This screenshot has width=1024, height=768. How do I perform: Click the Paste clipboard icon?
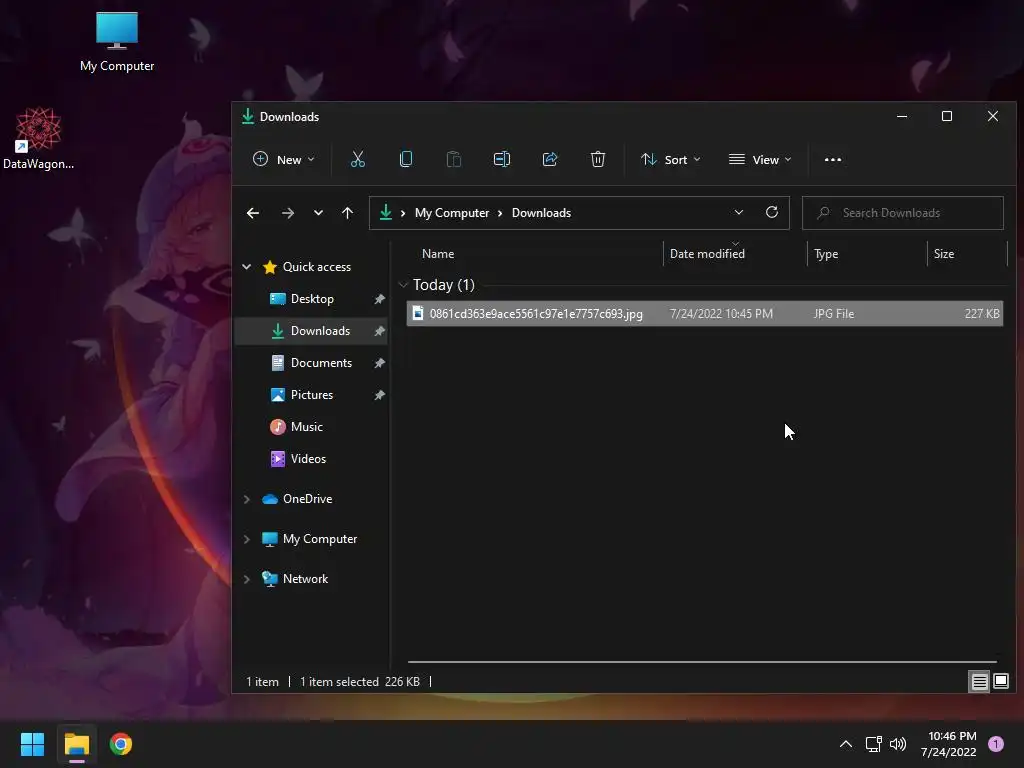click(x=453, y=159)
